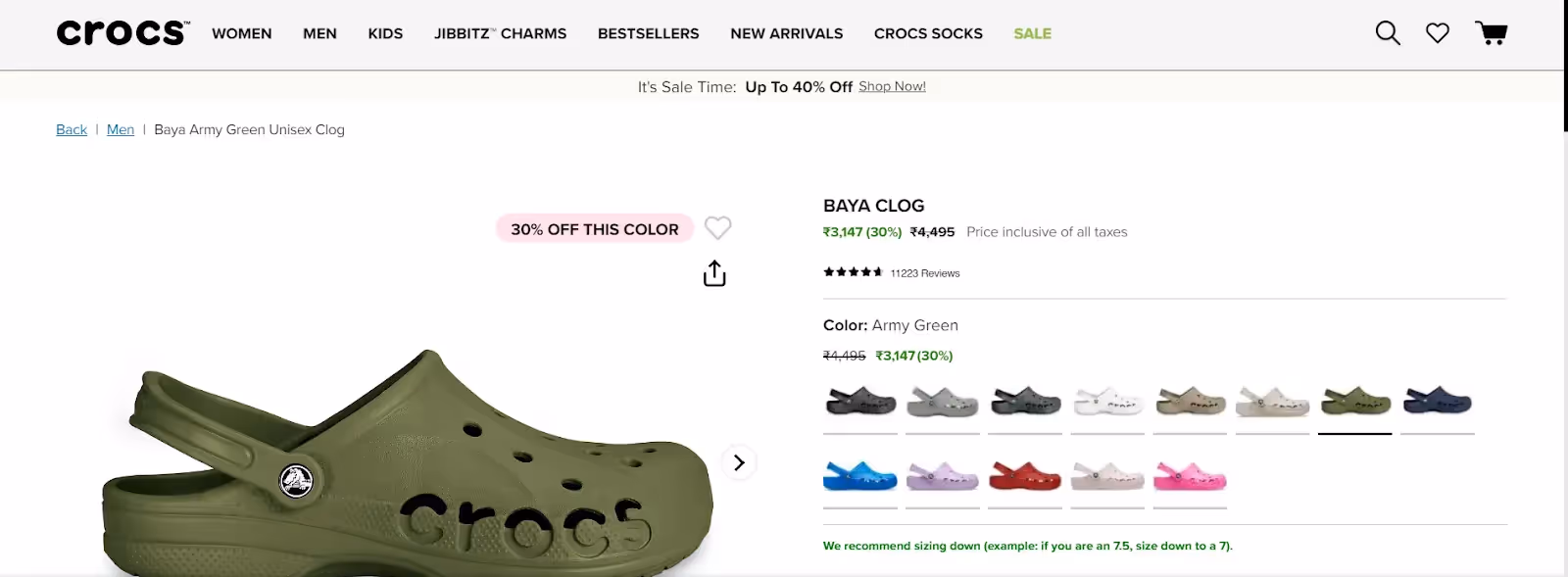Open the KIDS category menu
The height and width of the screenshot is (577, 1568).
385,32
